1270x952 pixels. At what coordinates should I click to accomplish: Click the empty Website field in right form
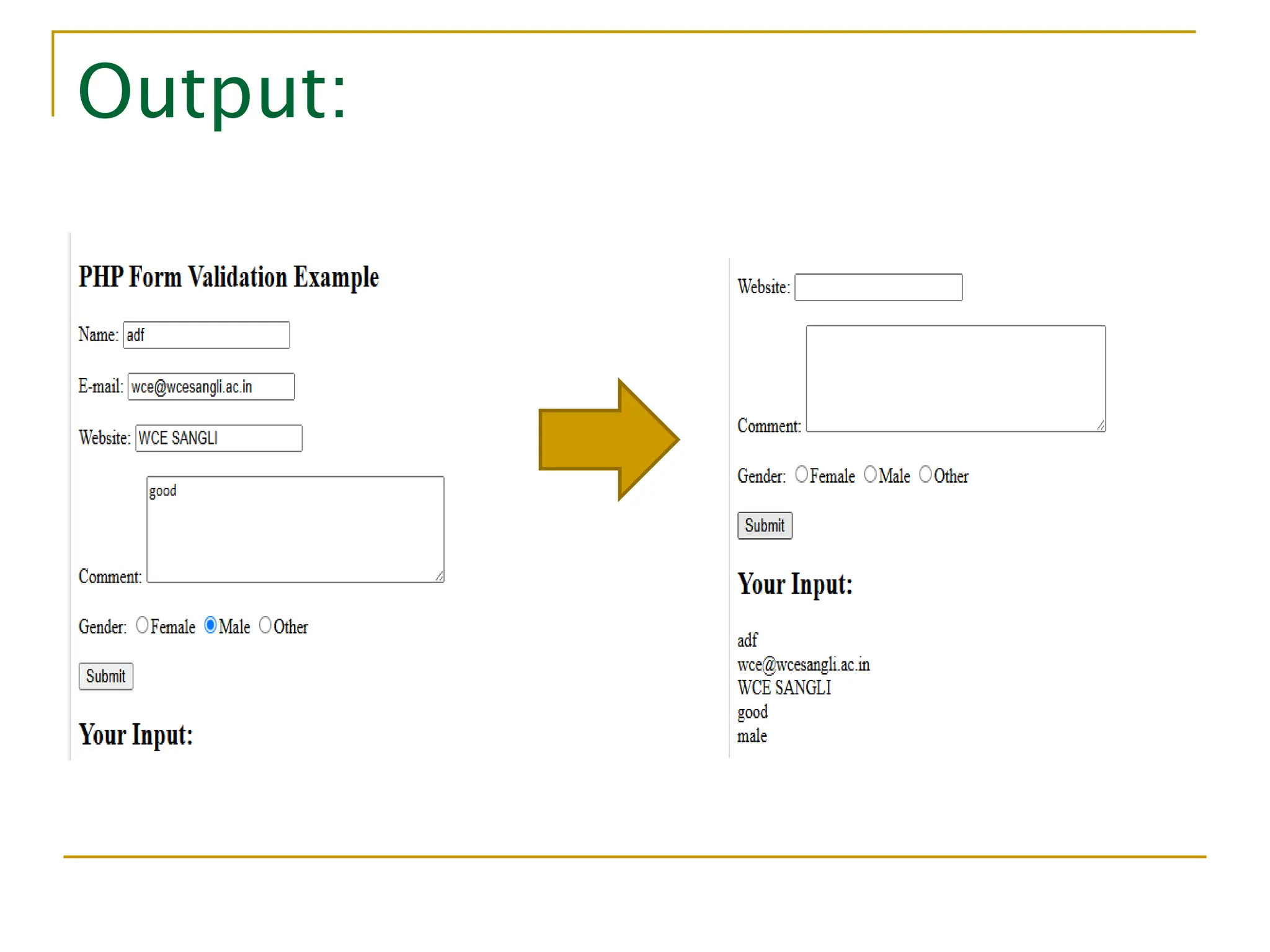pyautogui.click(x=878, y=288)
